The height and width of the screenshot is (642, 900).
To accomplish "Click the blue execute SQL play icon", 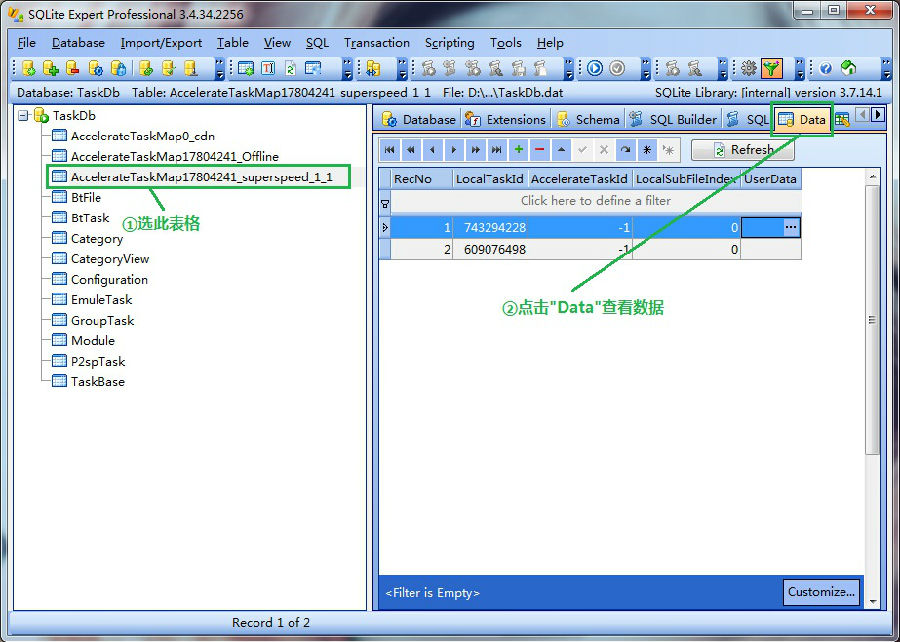I will click(x=595, y=69).
